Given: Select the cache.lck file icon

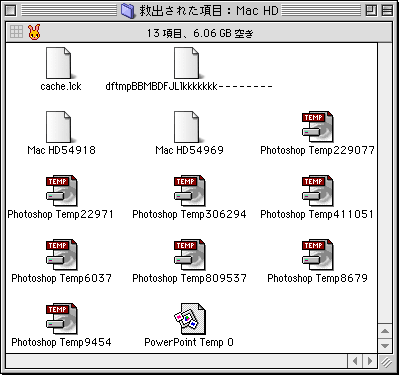Looking at the screenshot, I should point(58,63).
